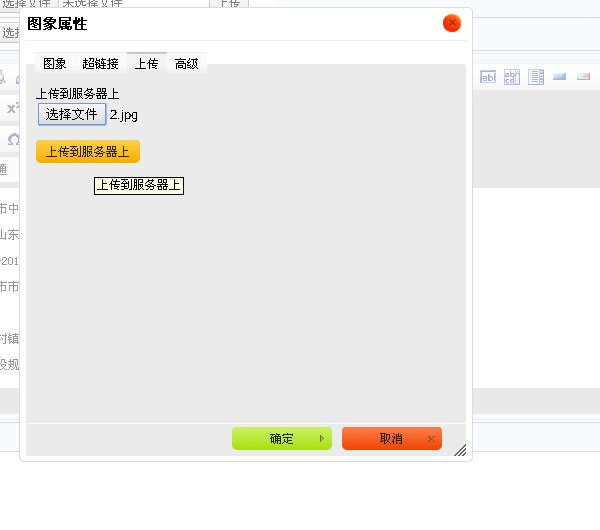Open the 超链接 tab
This screenshot has height=530, width=600.
(100, 63)
